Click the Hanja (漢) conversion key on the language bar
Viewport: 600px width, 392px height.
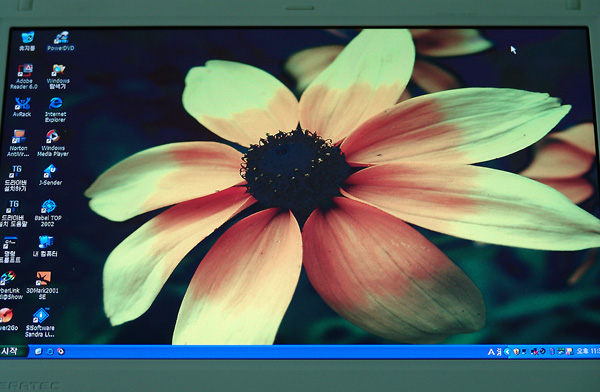click(x=499, y=352)
